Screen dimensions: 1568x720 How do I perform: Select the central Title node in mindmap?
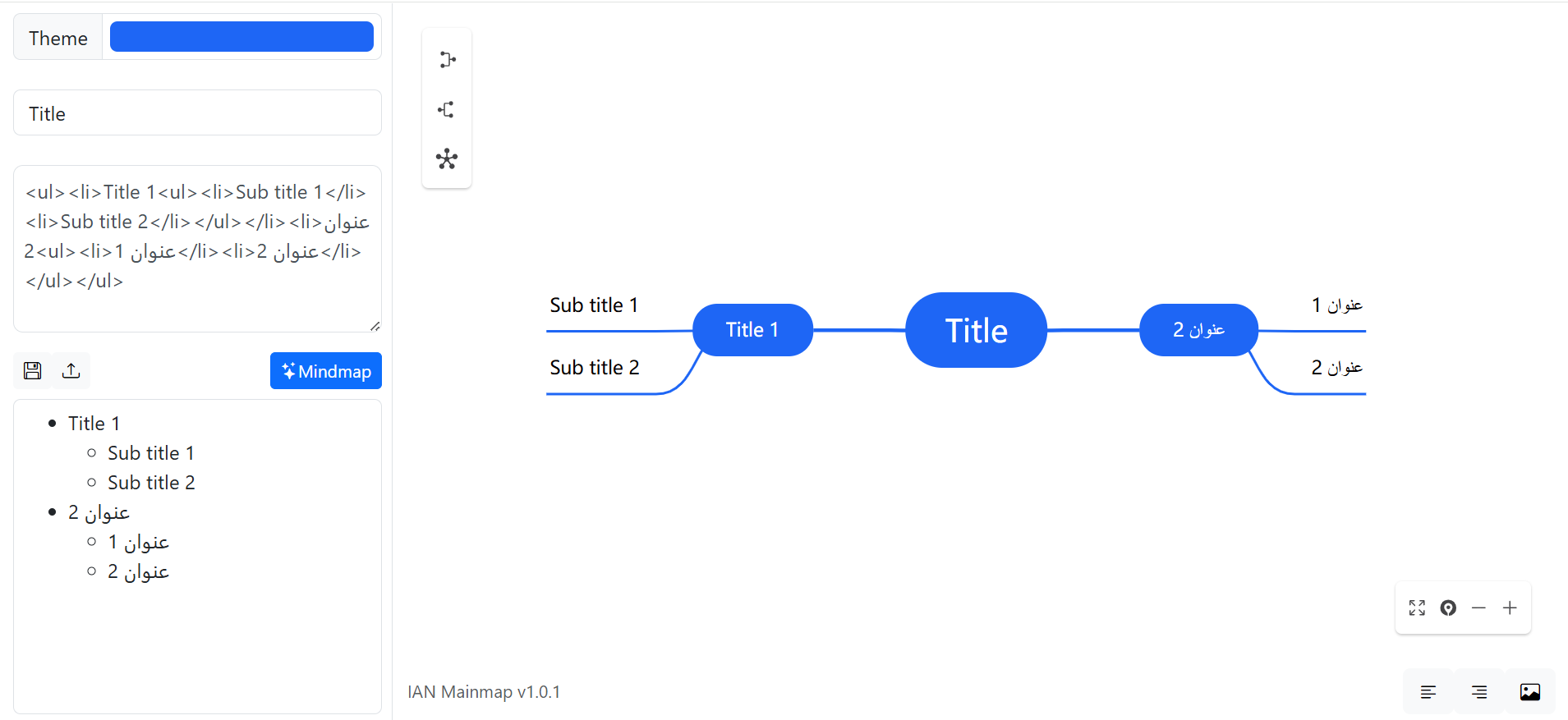[976, 330]
